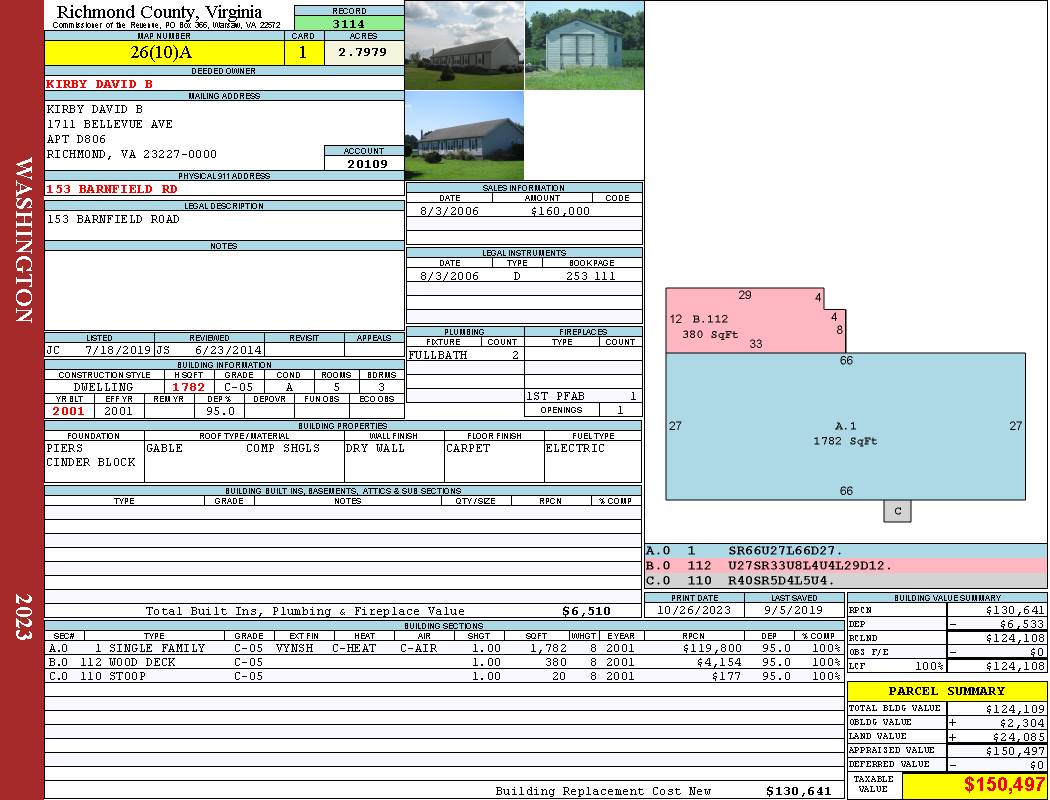Click the DEP value $6,533
This screenshot has height=800, width=1050.
(x=1022, y=624)
